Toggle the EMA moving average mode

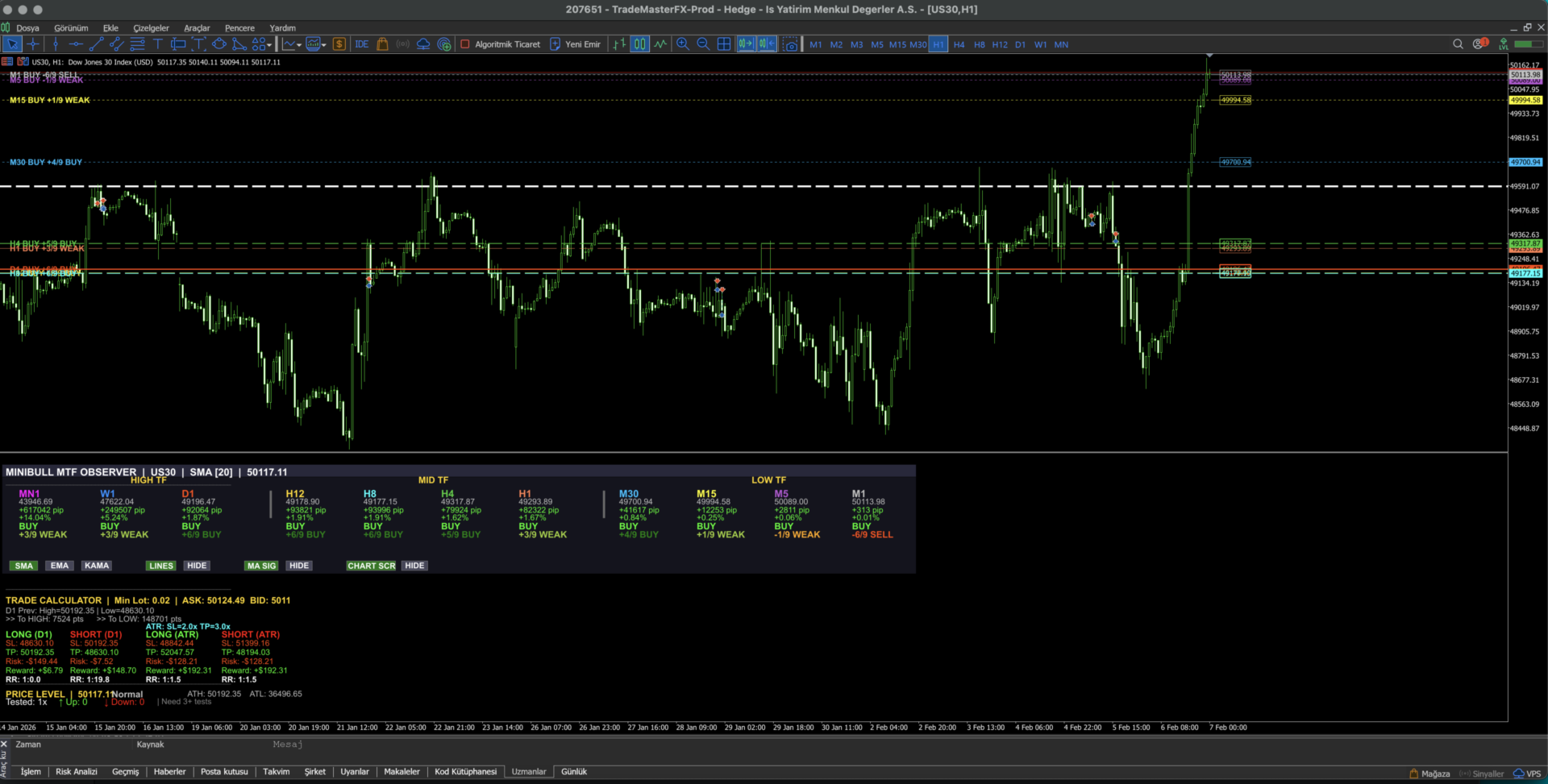60,566
